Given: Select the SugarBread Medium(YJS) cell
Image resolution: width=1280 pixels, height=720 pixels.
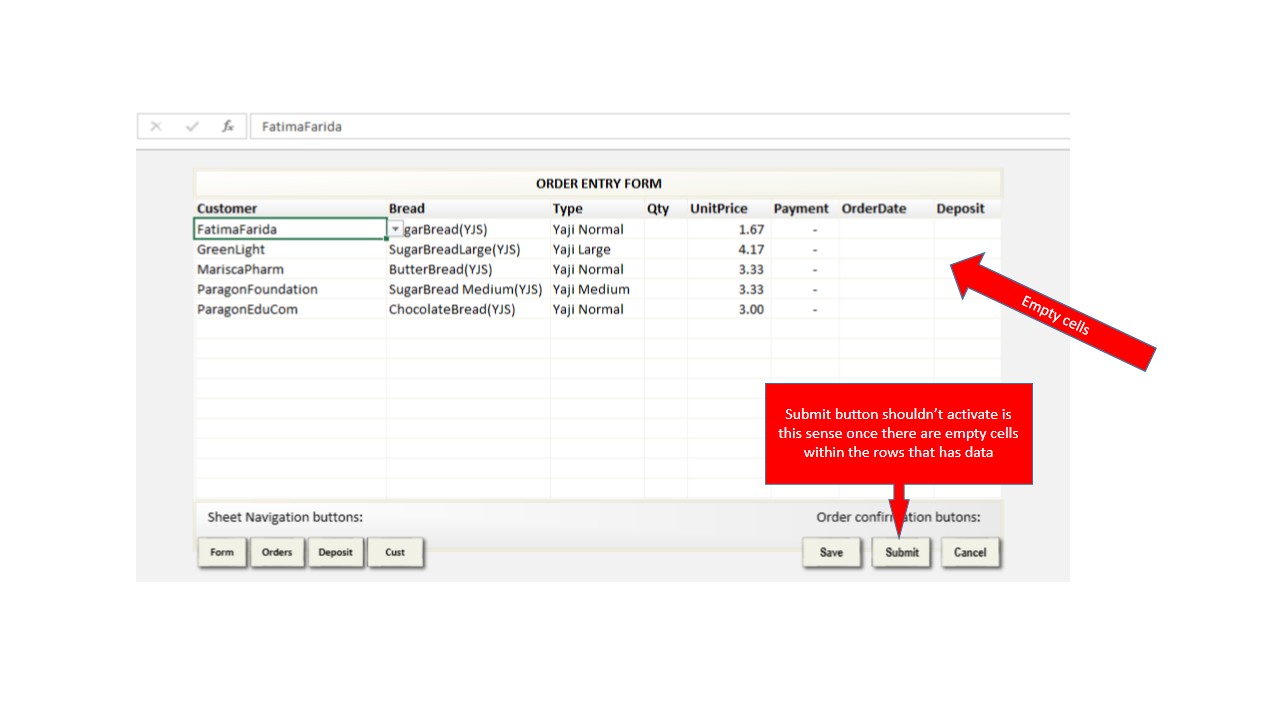Looking at the screenshot, I should [x=468, y=289].
